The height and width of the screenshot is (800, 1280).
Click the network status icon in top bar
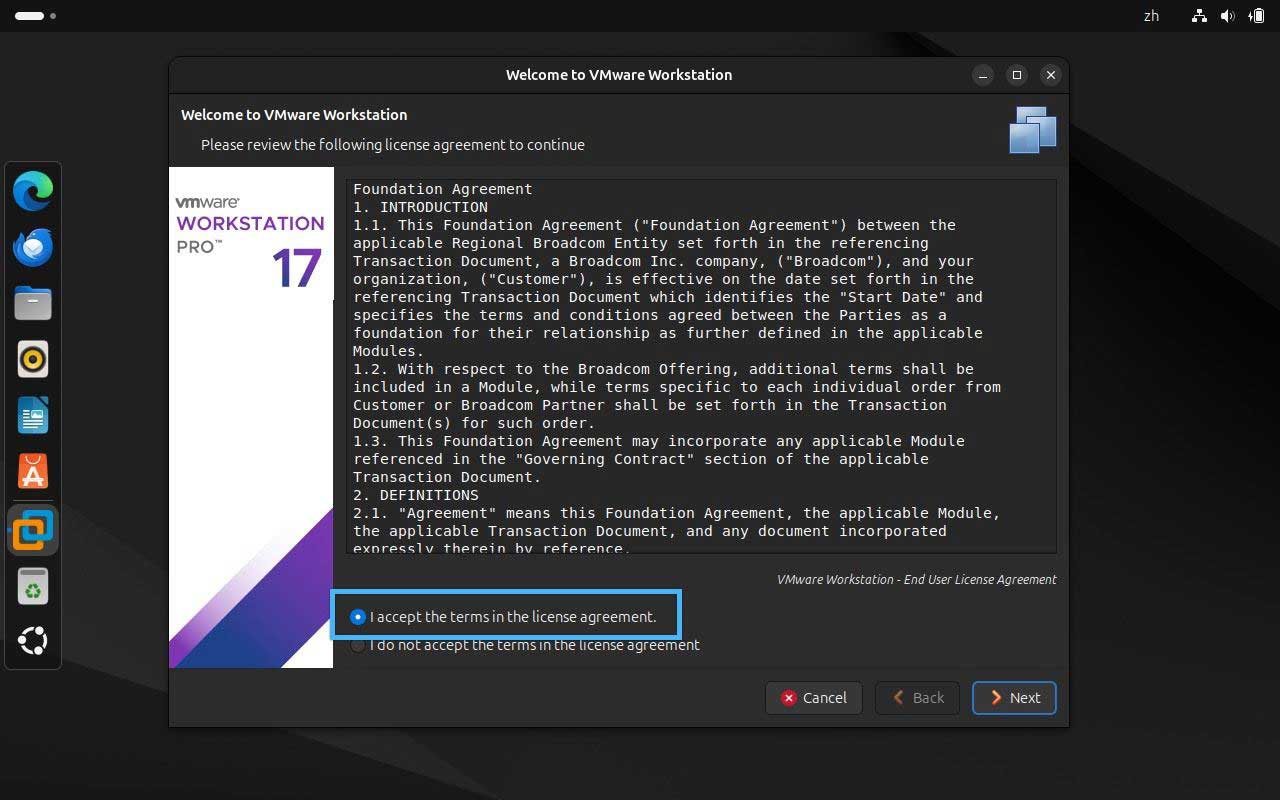click(x=1199, y=16)
